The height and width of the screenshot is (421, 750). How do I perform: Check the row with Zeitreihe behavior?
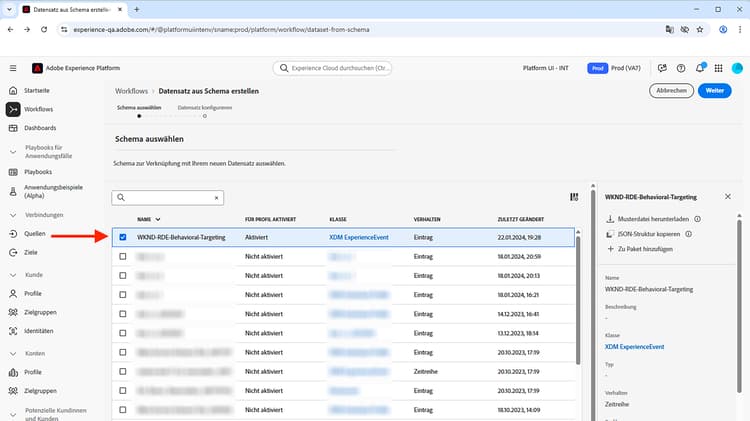123,371
